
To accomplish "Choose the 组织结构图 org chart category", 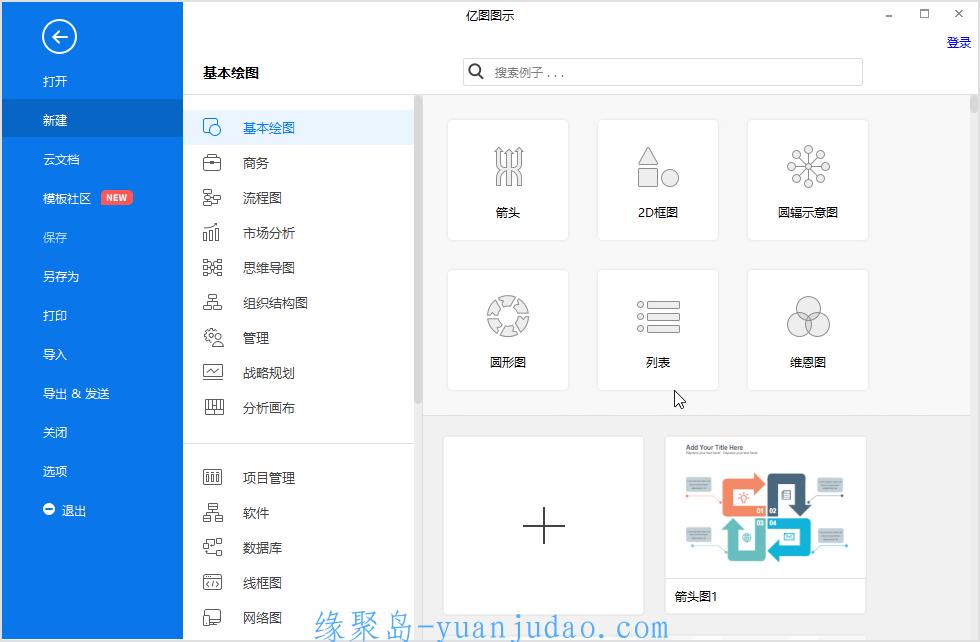I will (x=275, y=303).
